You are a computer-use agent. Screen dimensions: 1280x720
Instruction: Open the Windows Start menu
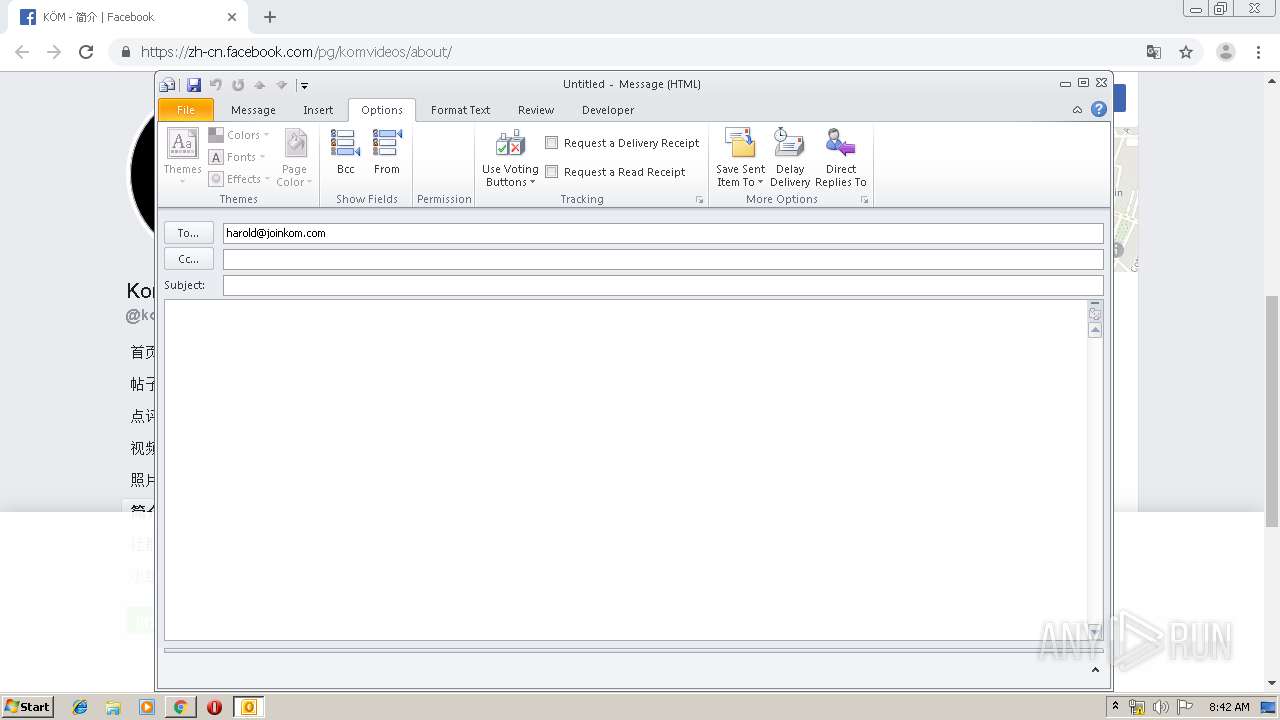[28, 707]
